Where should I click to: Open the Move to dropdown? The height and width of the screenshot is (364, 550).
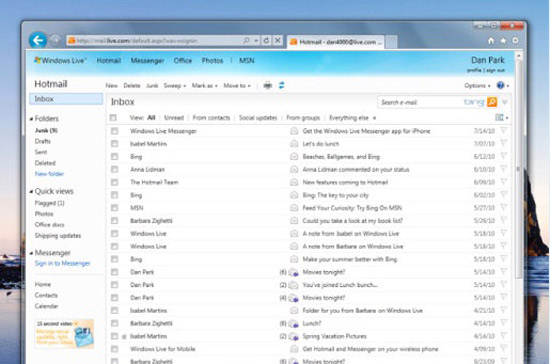237,86
